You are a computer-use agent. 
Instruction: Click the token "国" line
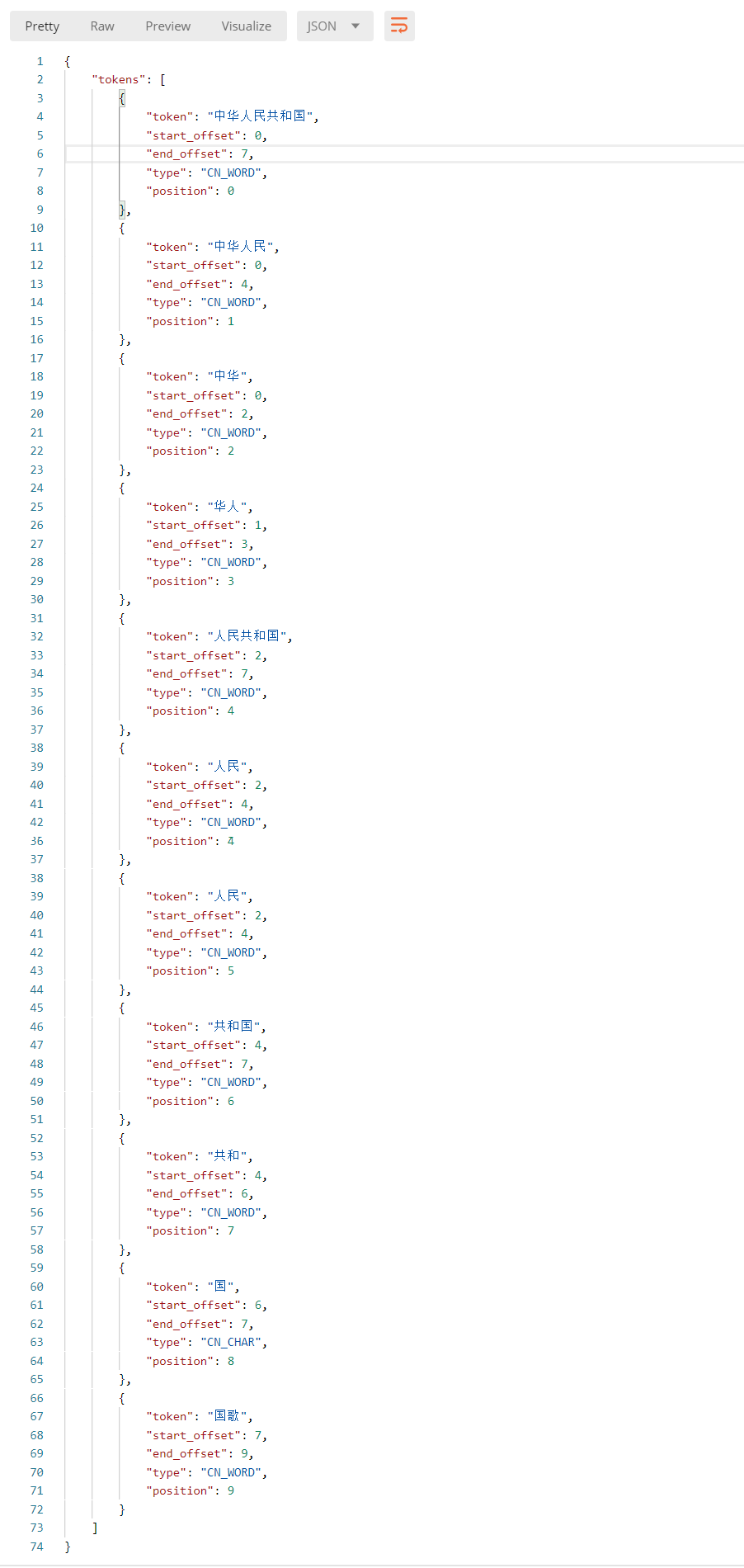[193, 1287]
